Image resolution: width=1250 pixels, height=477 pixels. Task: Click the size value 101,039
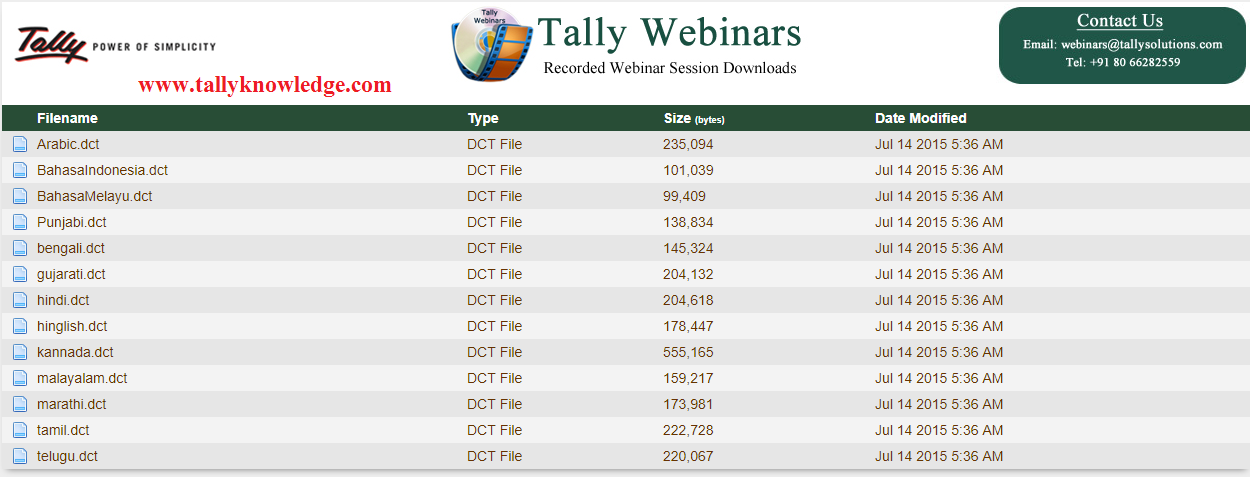click(x=688, y=170)
